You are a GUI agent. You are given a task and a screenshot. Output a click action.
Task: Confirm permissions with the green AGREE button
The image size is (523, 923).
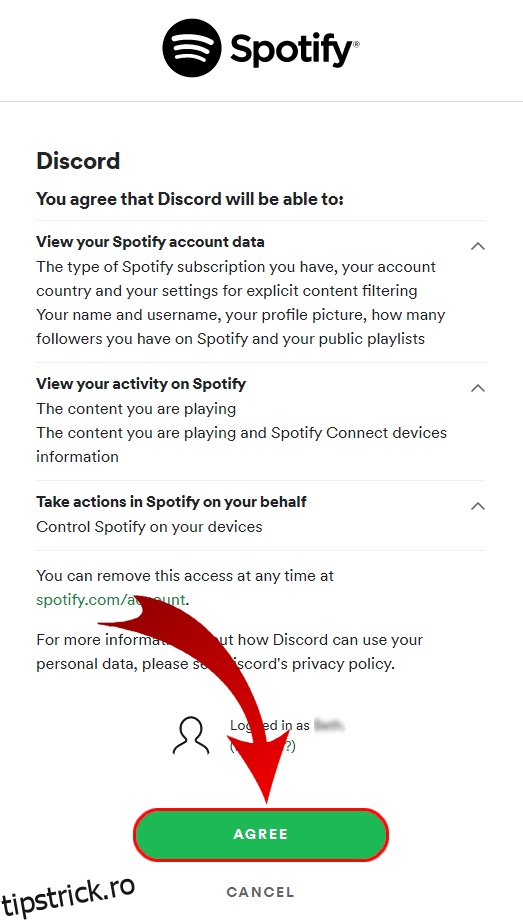coord(261,835)
